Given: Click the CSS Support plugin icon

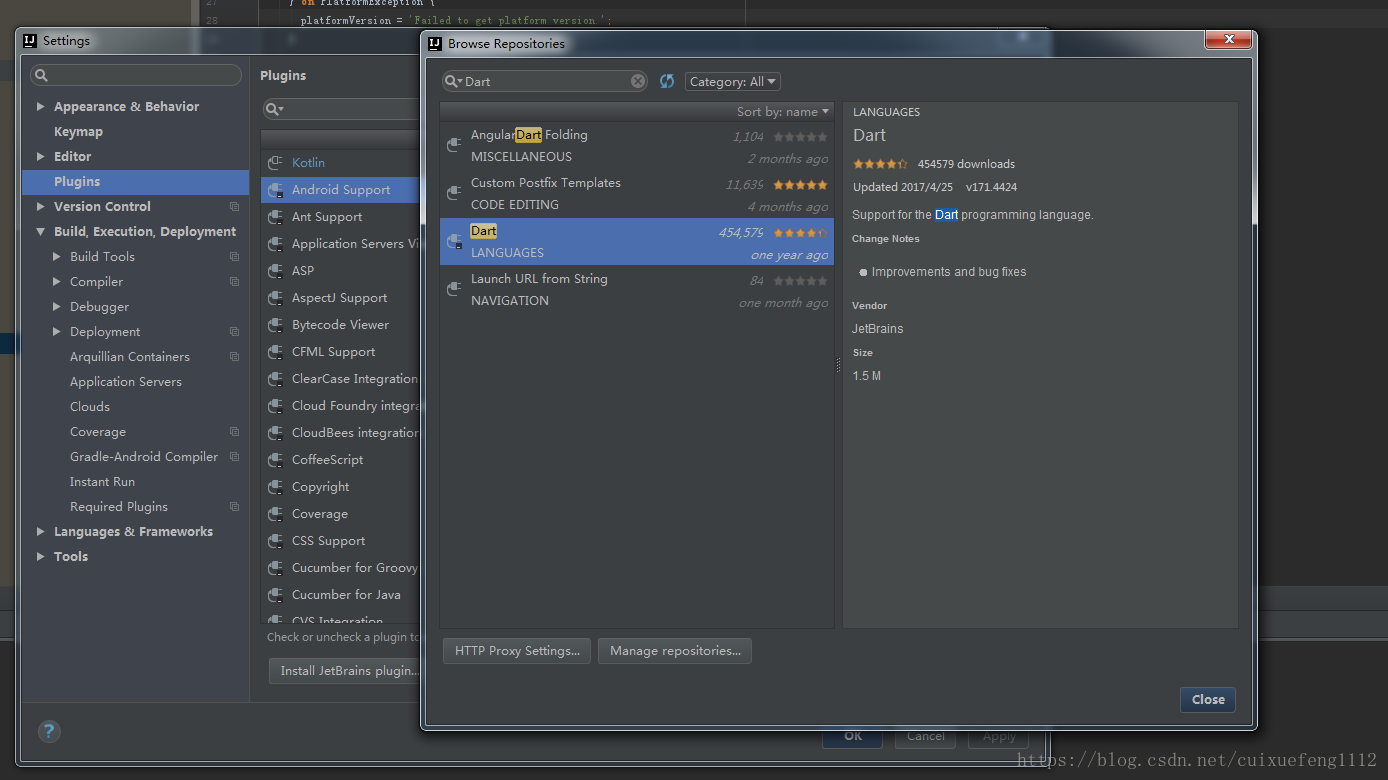Looking at the screenshot, I should 275,541.
